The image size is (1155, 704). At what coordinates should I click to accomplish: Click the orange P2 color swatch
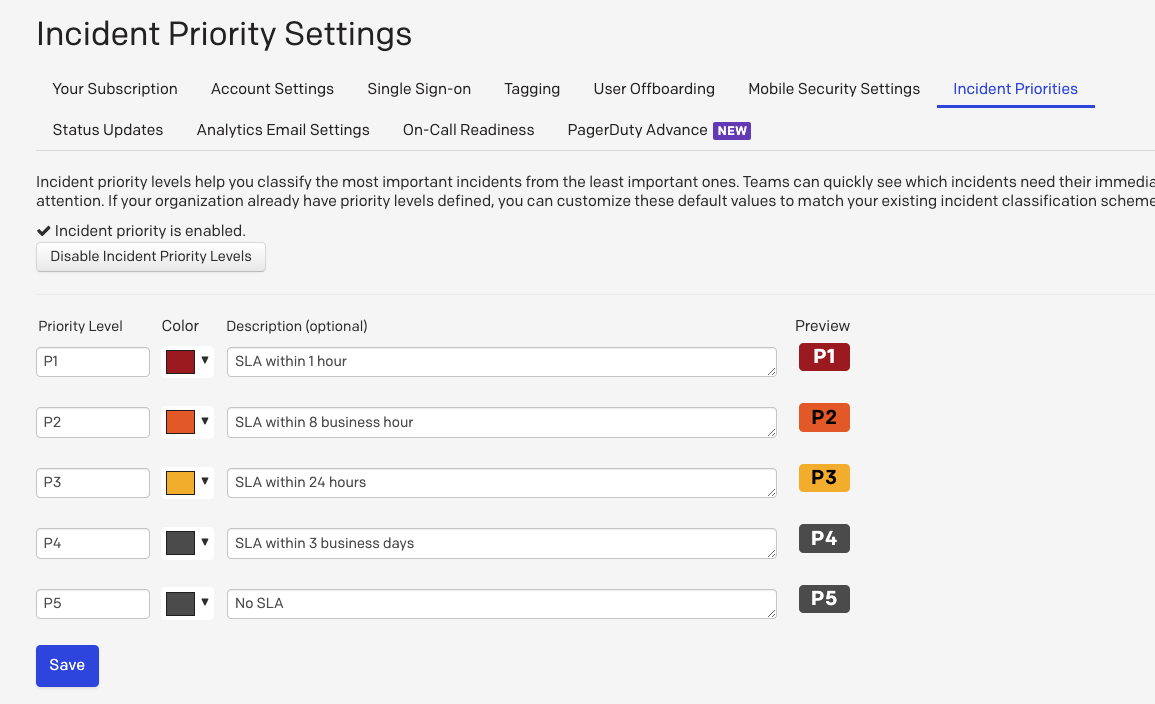[178, 422]
